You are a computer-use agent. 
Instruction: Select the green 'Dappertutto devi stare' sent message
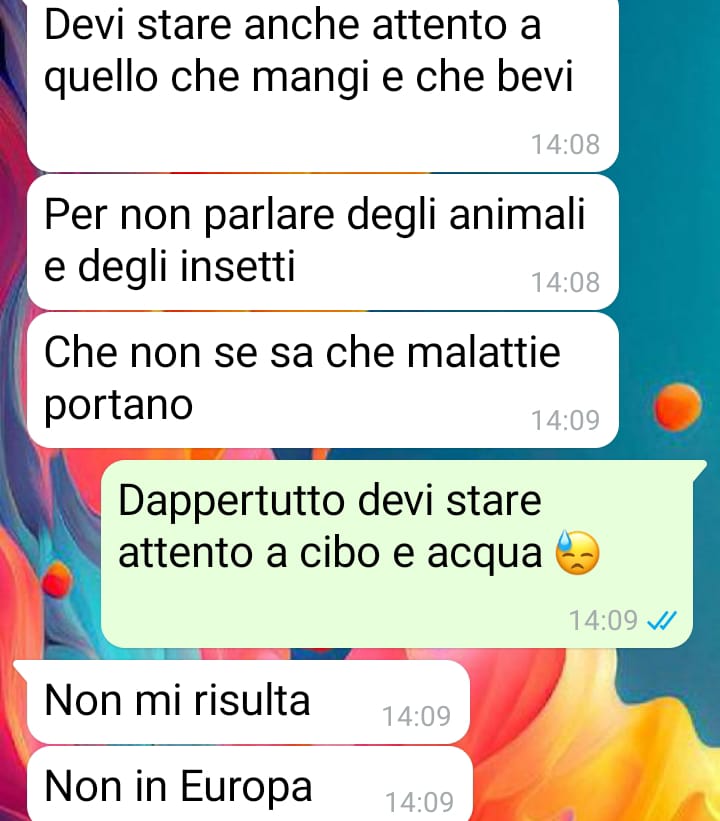point(403,554)
